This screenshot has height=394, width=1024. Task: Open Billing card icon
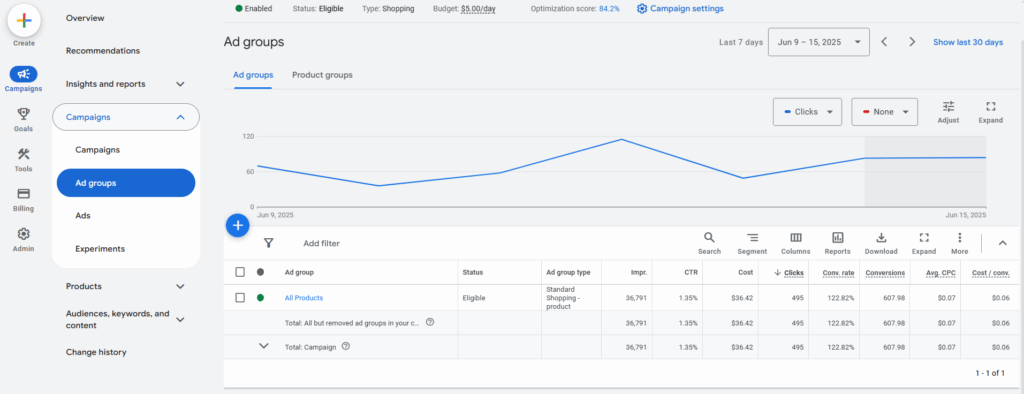coord(24,194)
